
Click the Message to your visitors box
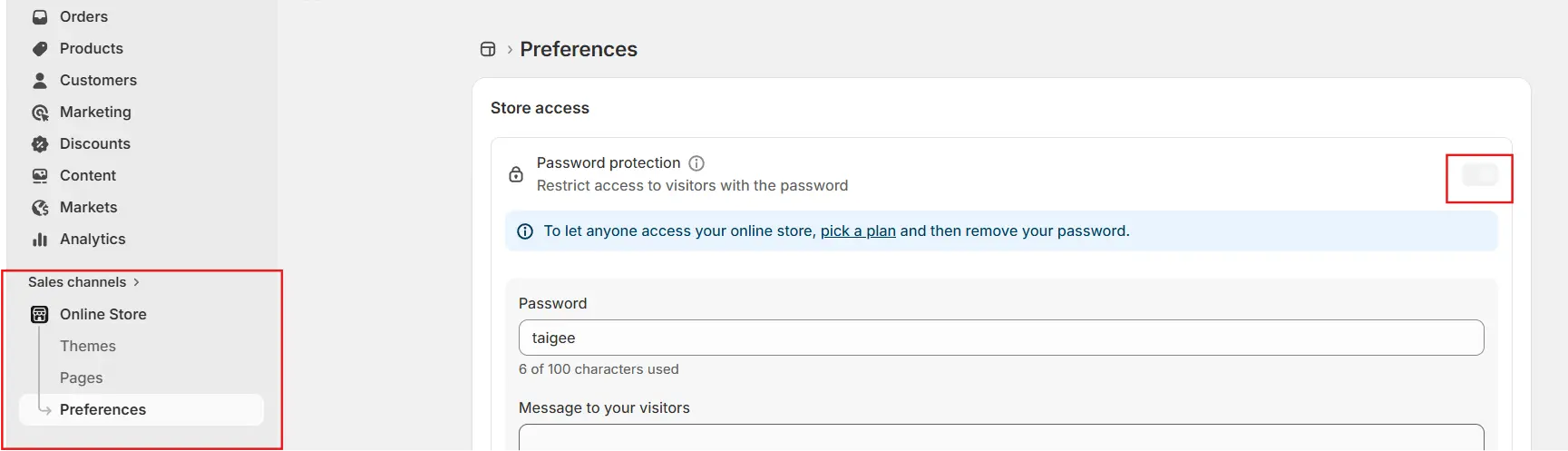(1000, 437)
